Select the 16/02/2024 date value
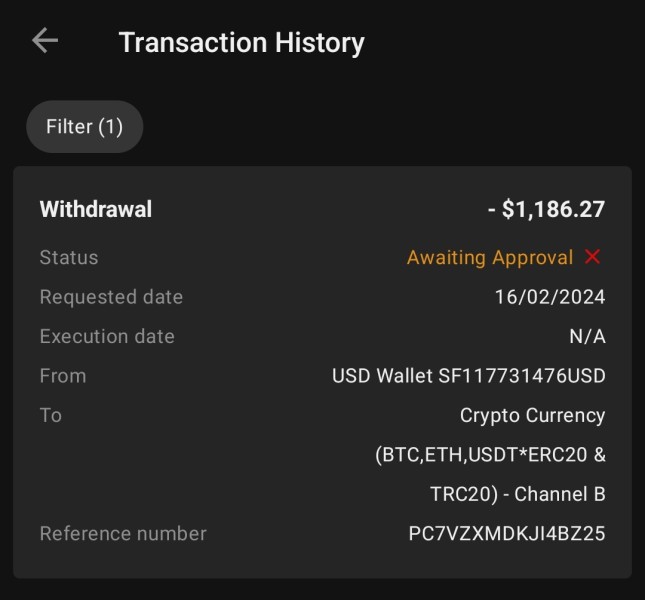This screenshot has width=645, height=600. pyautogui.click(x=550, y=297)
